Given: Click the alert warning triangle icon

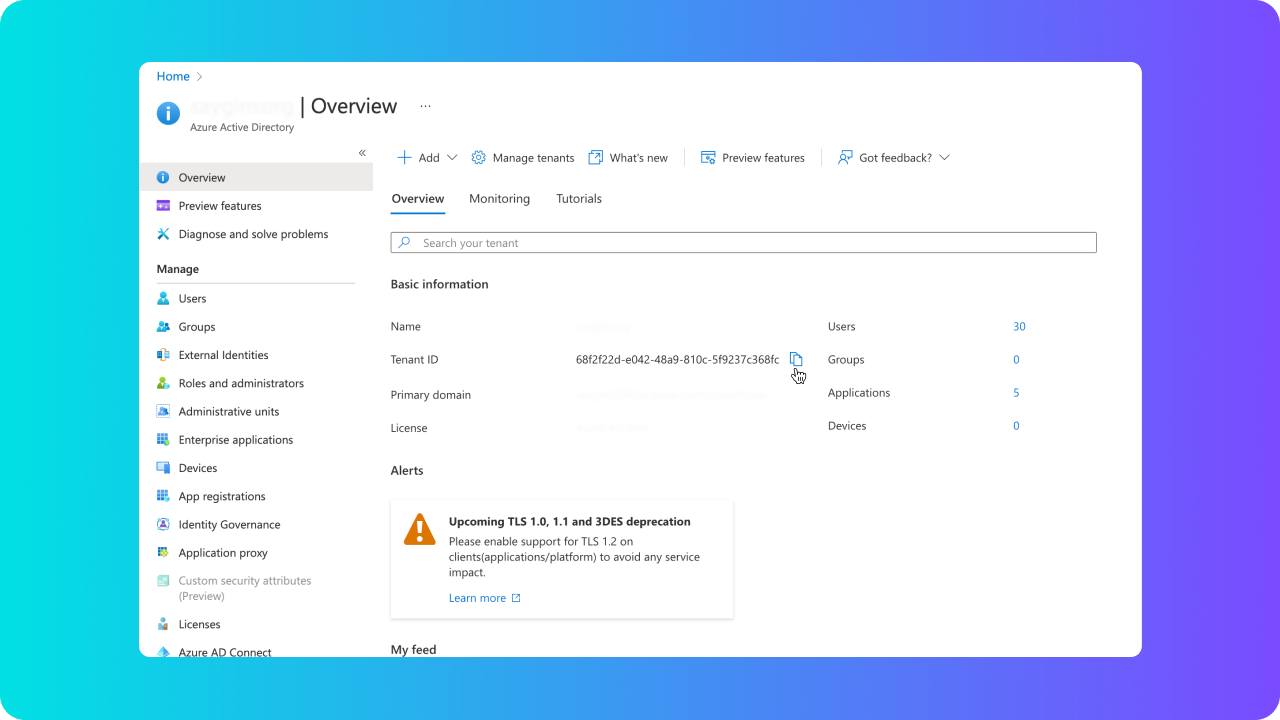Looking at the screenshot, I should click(x=419, y=529).
